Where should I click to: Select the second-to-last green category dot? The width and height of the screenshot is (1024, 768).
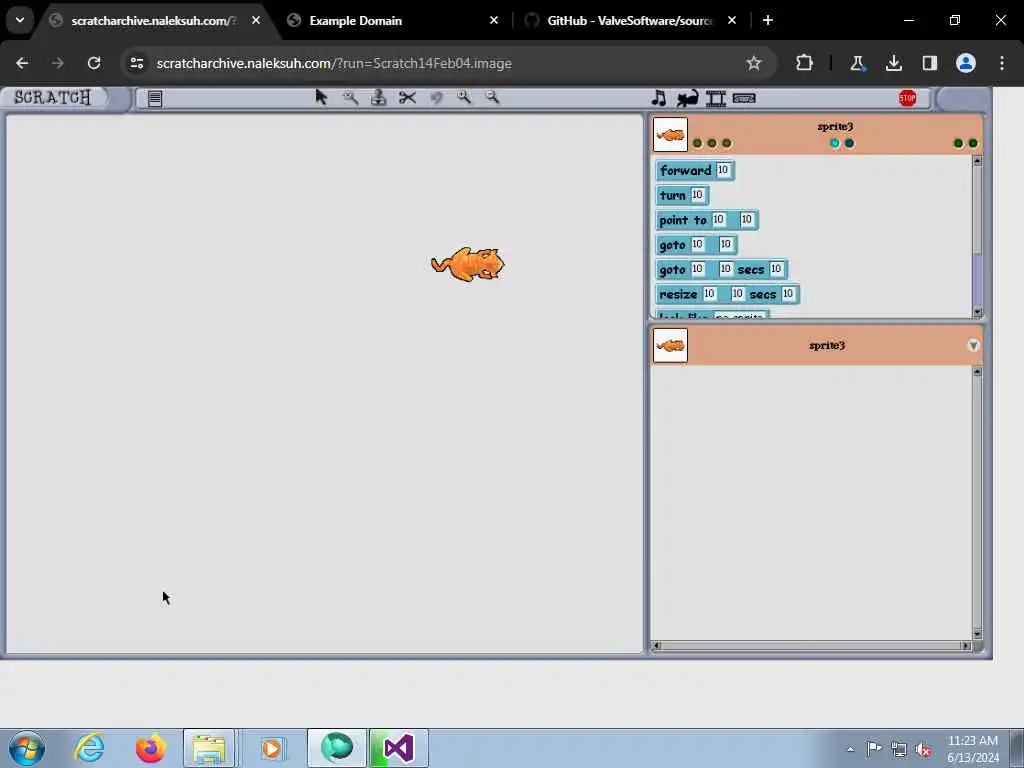pyautogui.click(x=958, y=143)
